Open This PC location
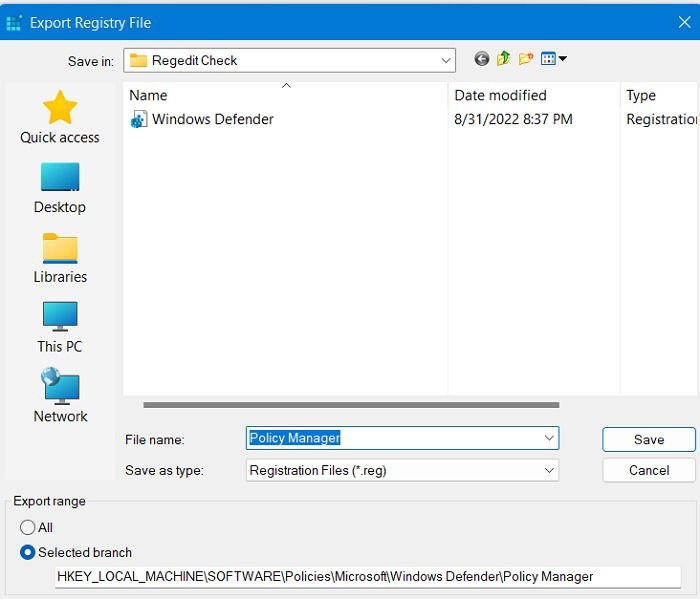This screenshot has height=599, width=700. [60, 328]
